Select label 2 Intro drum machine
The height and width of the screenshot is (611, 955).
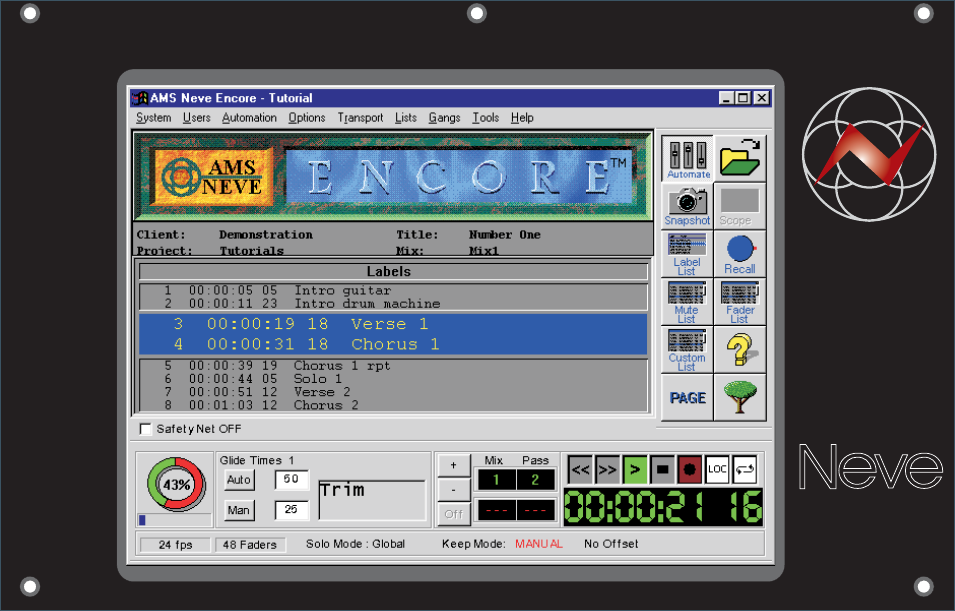pos(393,303)
